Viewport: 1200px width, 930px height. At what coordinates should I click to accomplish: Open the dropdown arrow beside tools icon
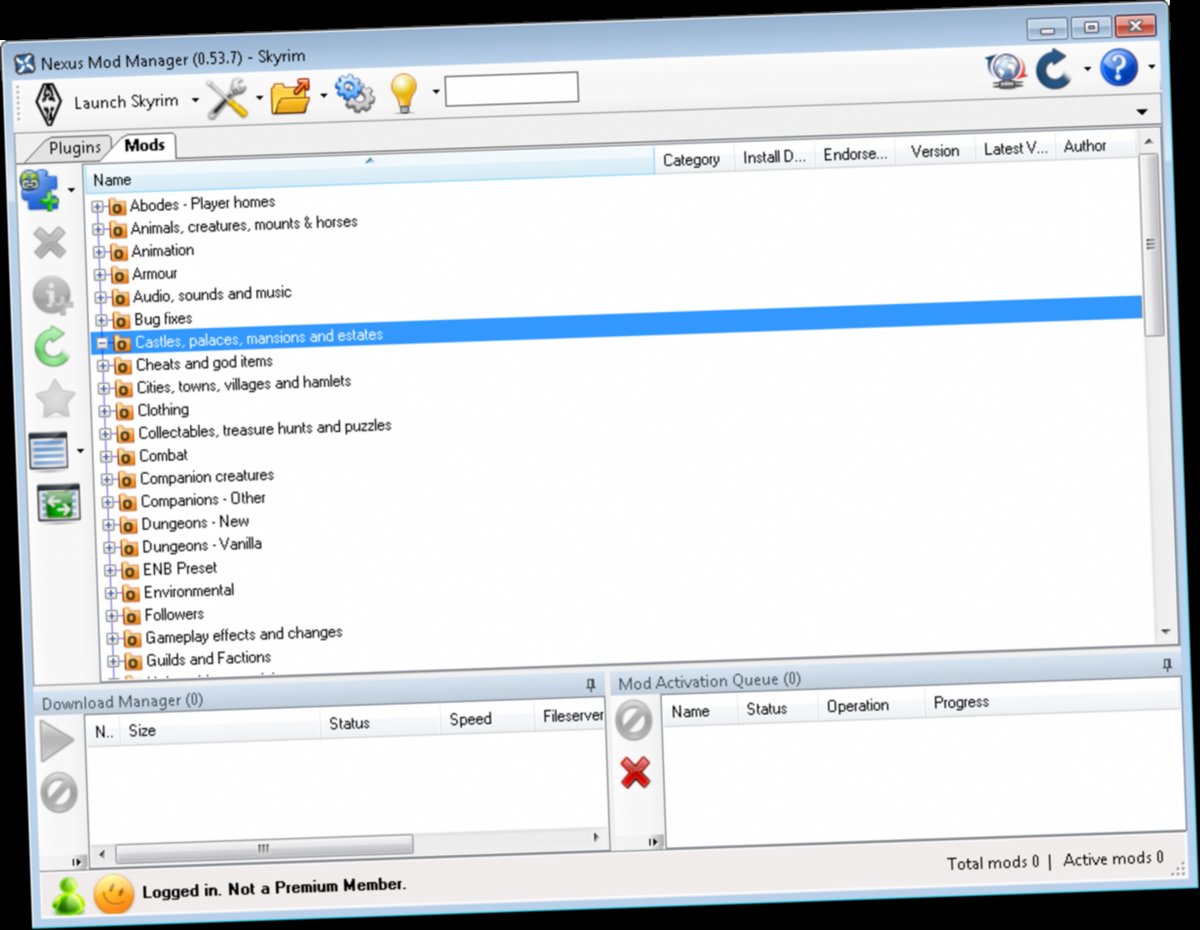260,98
